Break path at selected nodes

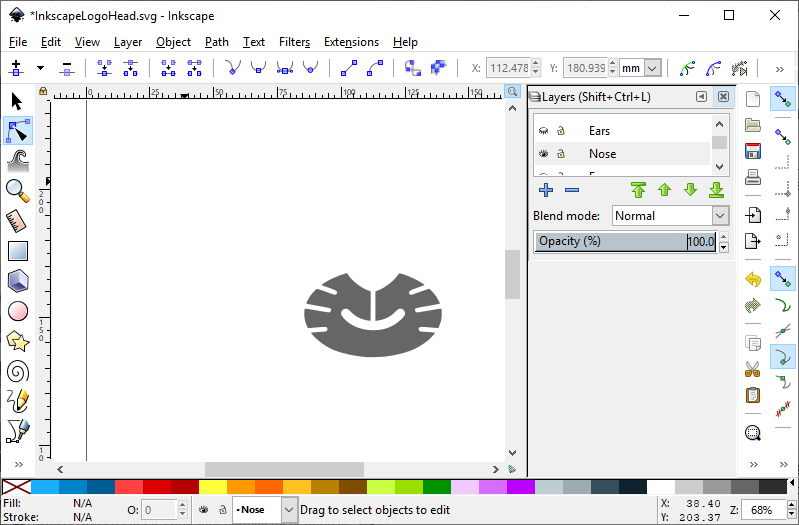pos(130,68)
